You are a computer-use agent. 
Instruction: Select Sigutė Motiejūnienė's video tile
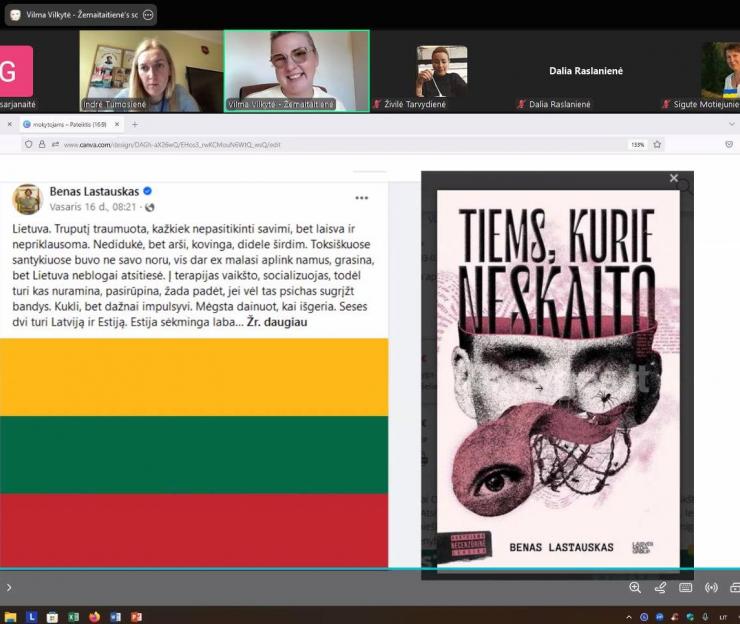tap(699, 71)
